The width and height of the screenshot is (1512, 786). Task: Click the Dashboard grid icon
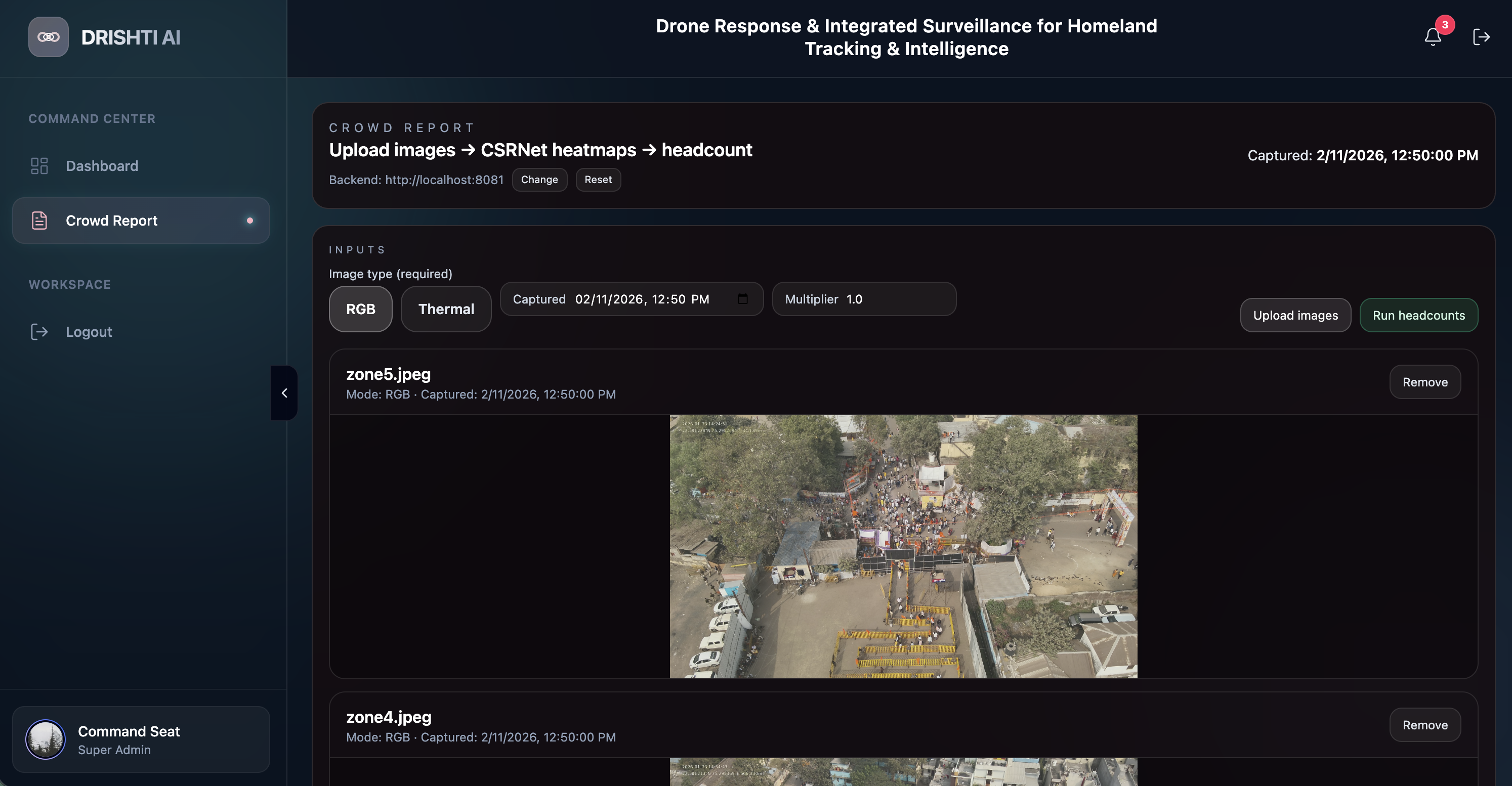(39, 166)
